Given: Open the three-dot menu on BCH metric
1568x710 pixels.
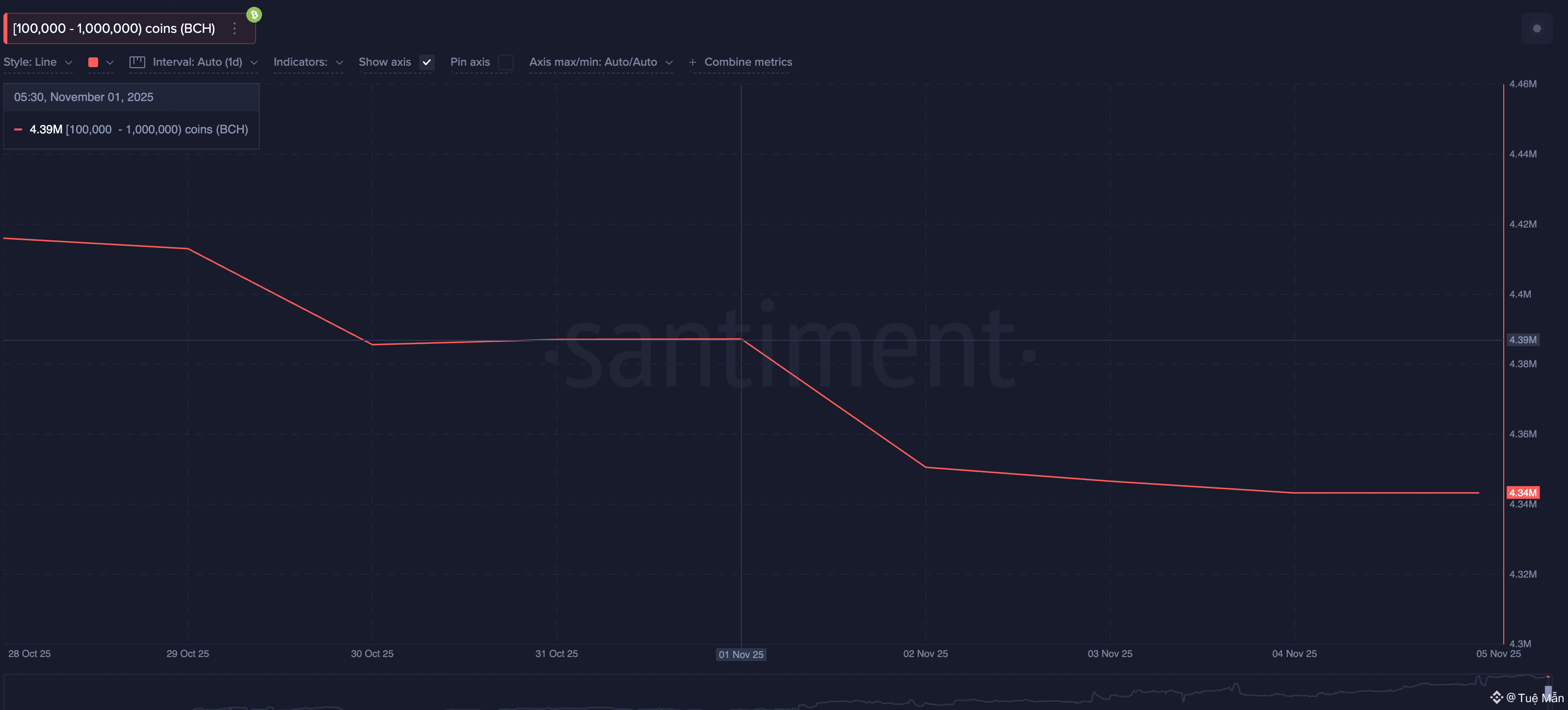Looking at the screenshot, I should coord(235,28).
